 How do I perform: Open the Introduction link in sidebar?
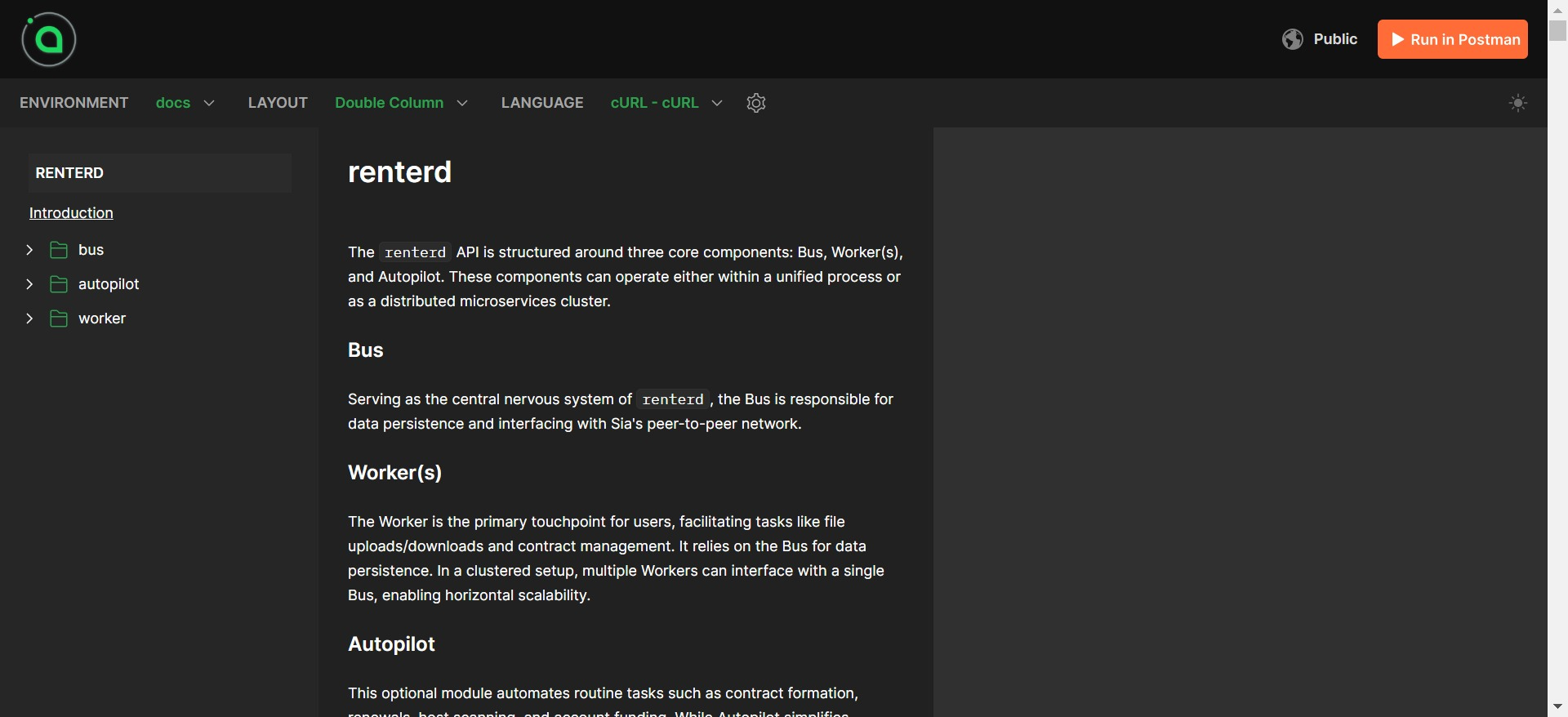tap(71, 213)
